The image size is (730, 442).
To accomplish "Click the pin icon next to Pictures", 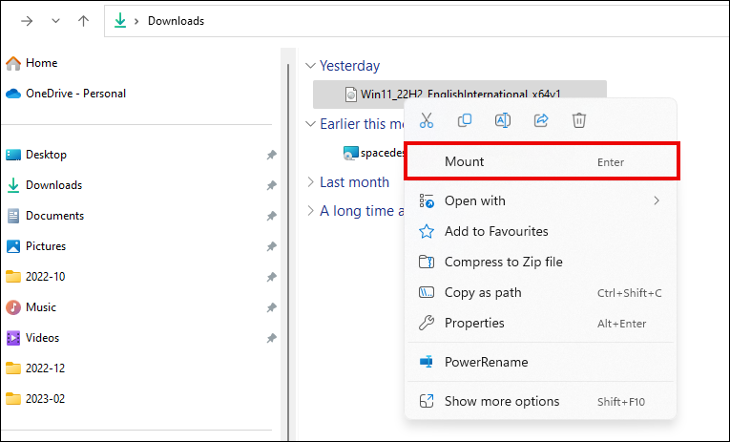I will coord(271,246).
